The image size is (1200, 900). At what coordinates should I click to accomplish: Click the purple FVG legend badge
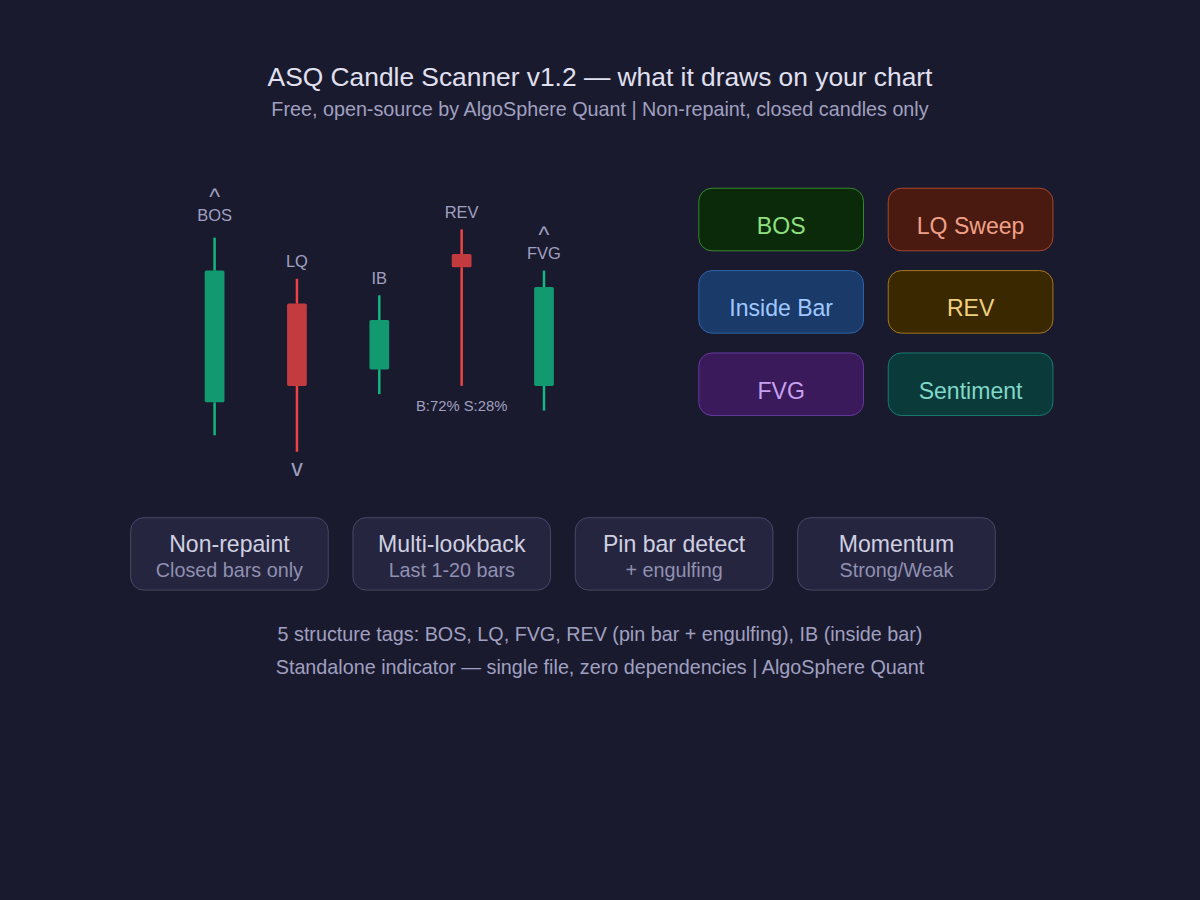780,384
